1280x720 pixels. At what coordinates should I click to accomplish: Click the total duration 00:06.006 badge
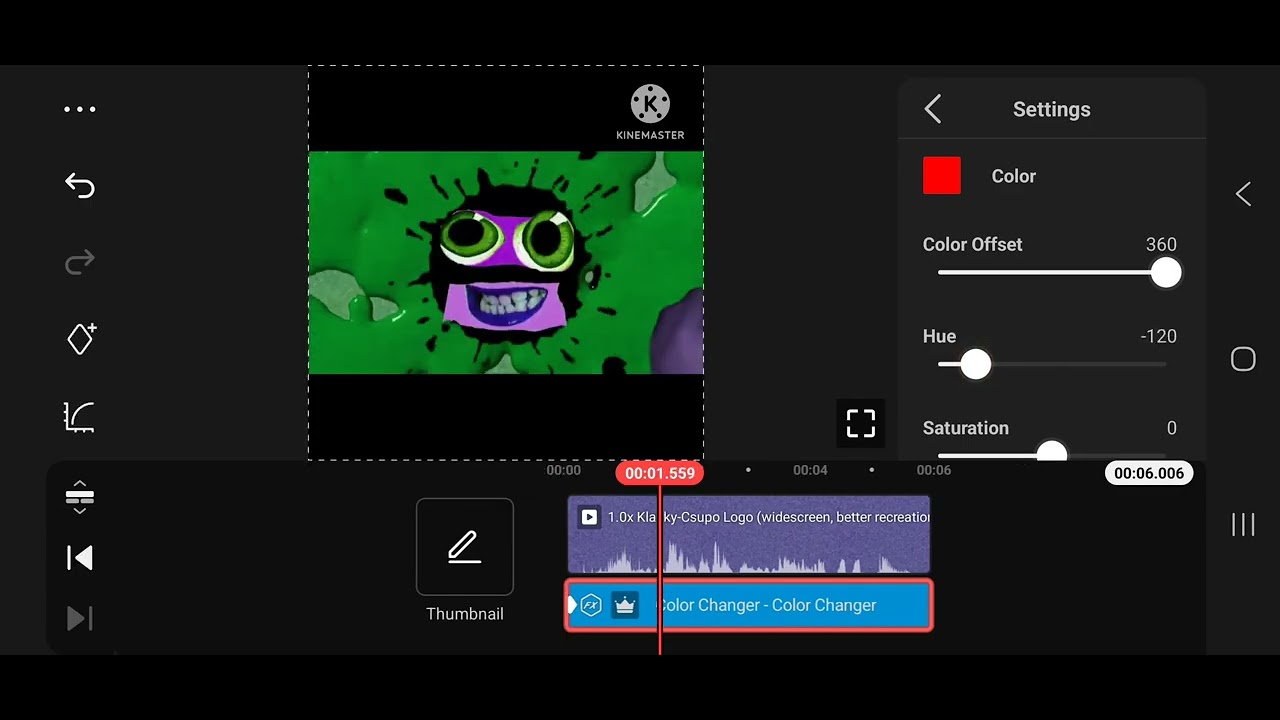coord(1149,473)
